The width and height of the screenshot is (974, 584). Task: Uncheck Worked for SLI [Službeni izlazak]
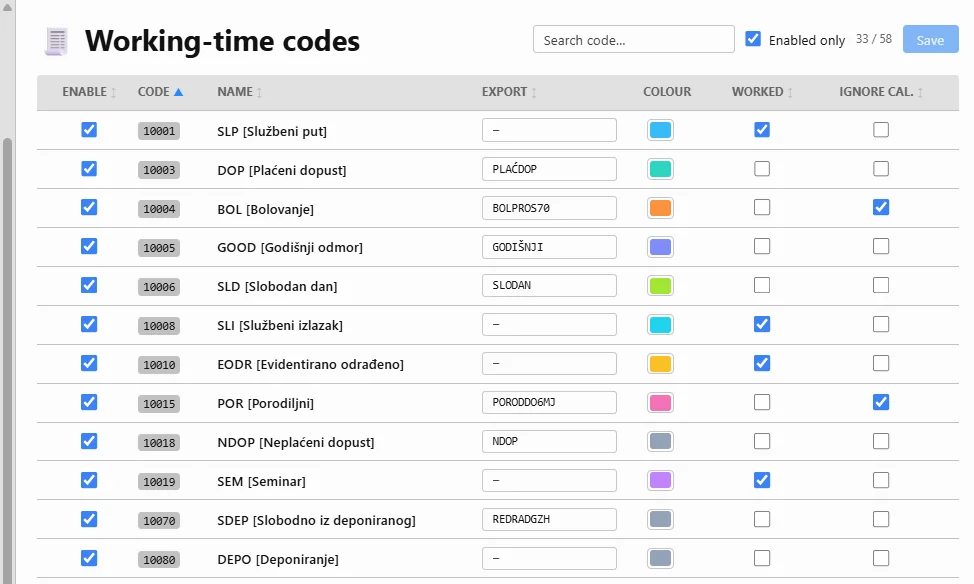click(762, 324)
